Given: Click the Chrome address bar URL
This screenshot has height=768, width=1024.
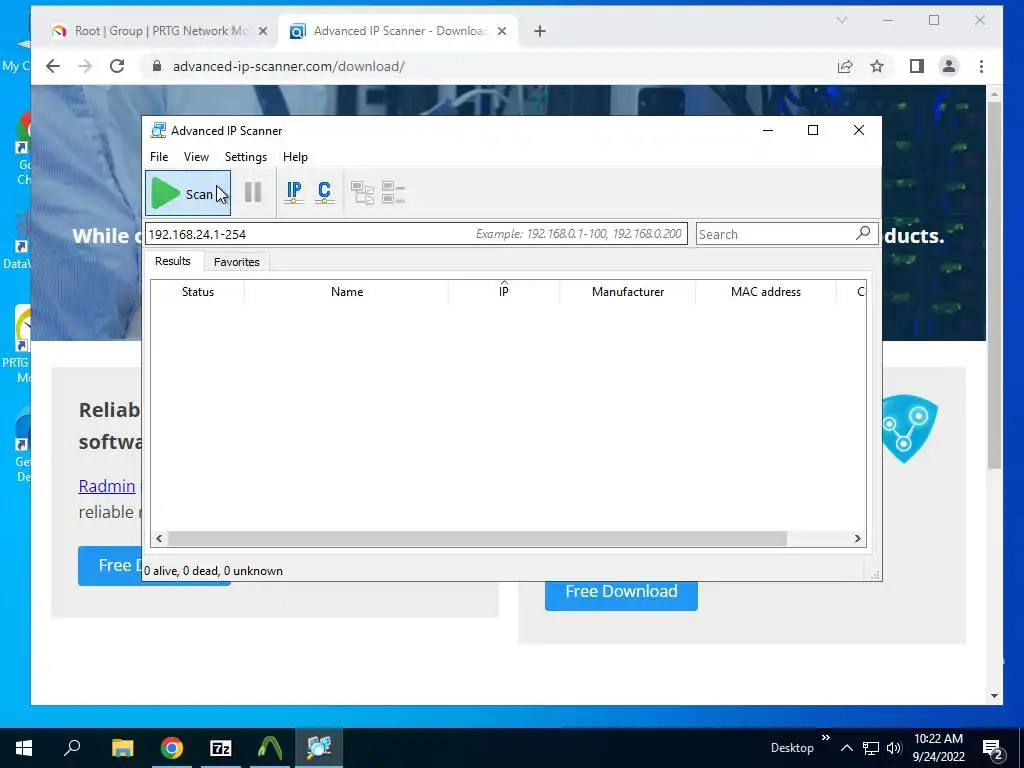Looking at the screenshot, I should tap(289, 66).
